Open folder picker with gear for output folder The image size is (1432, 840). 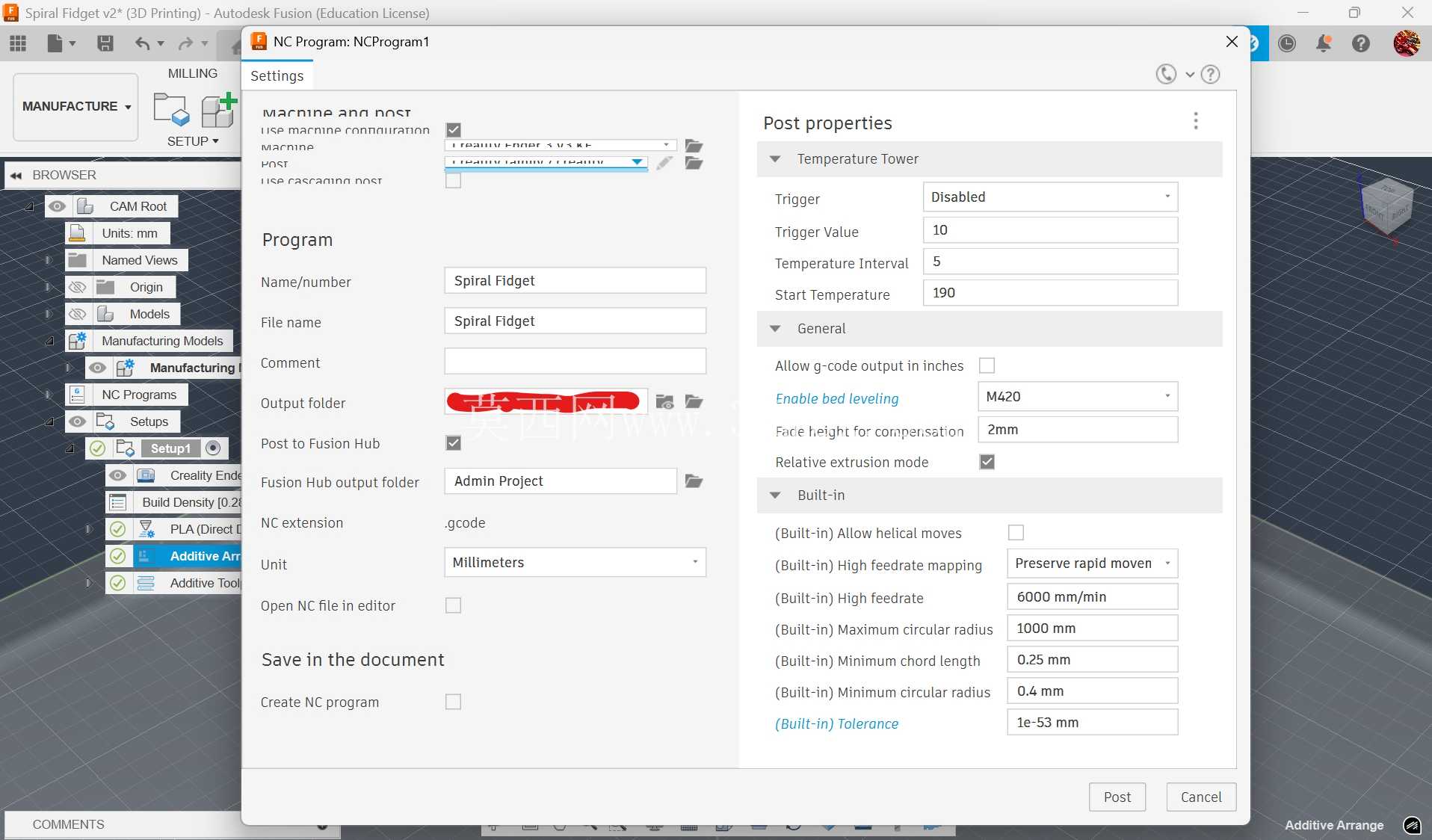coord(664,402)
